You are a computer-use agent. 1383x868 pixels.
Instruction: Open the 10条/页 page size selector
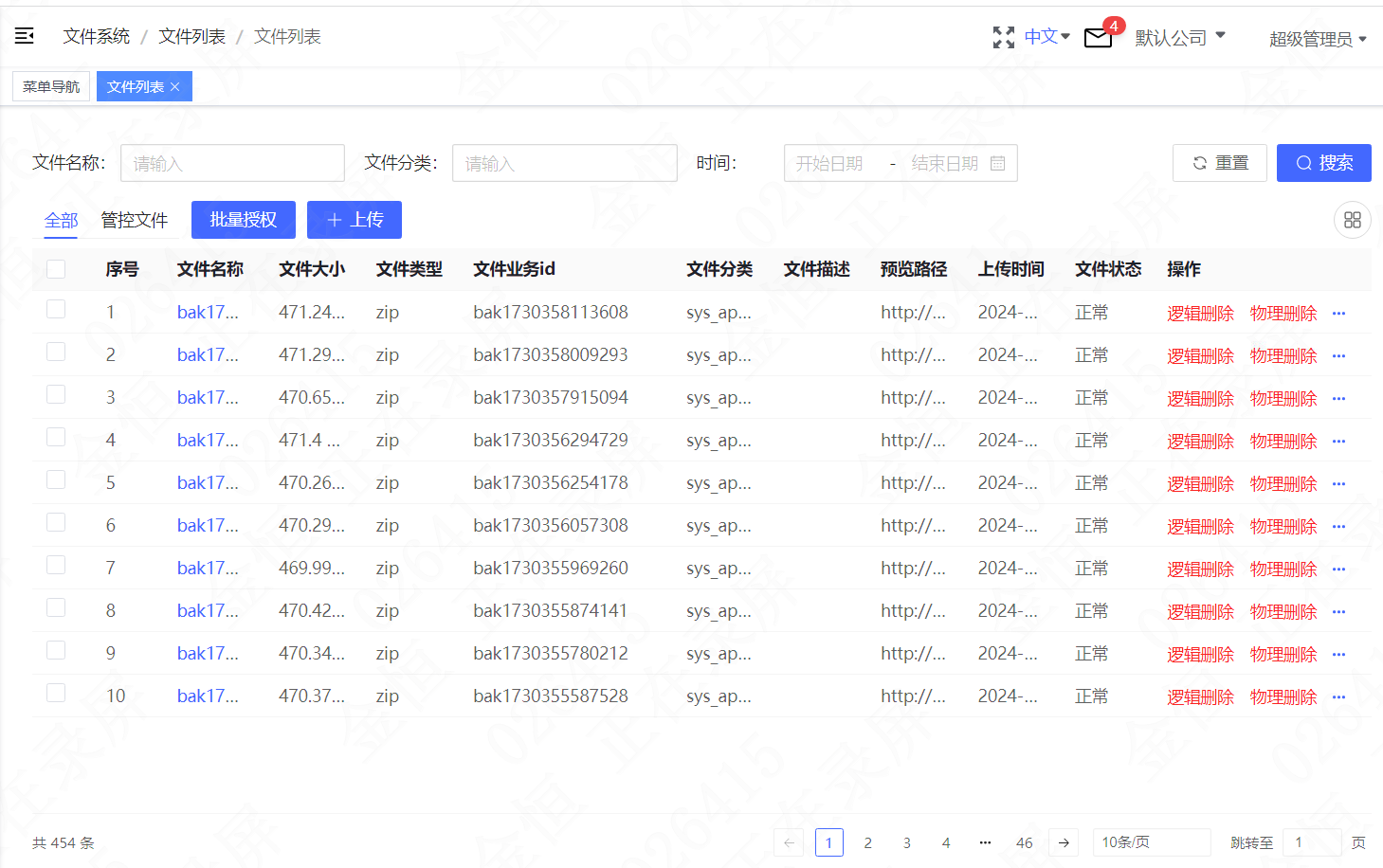coord(1152,842)
